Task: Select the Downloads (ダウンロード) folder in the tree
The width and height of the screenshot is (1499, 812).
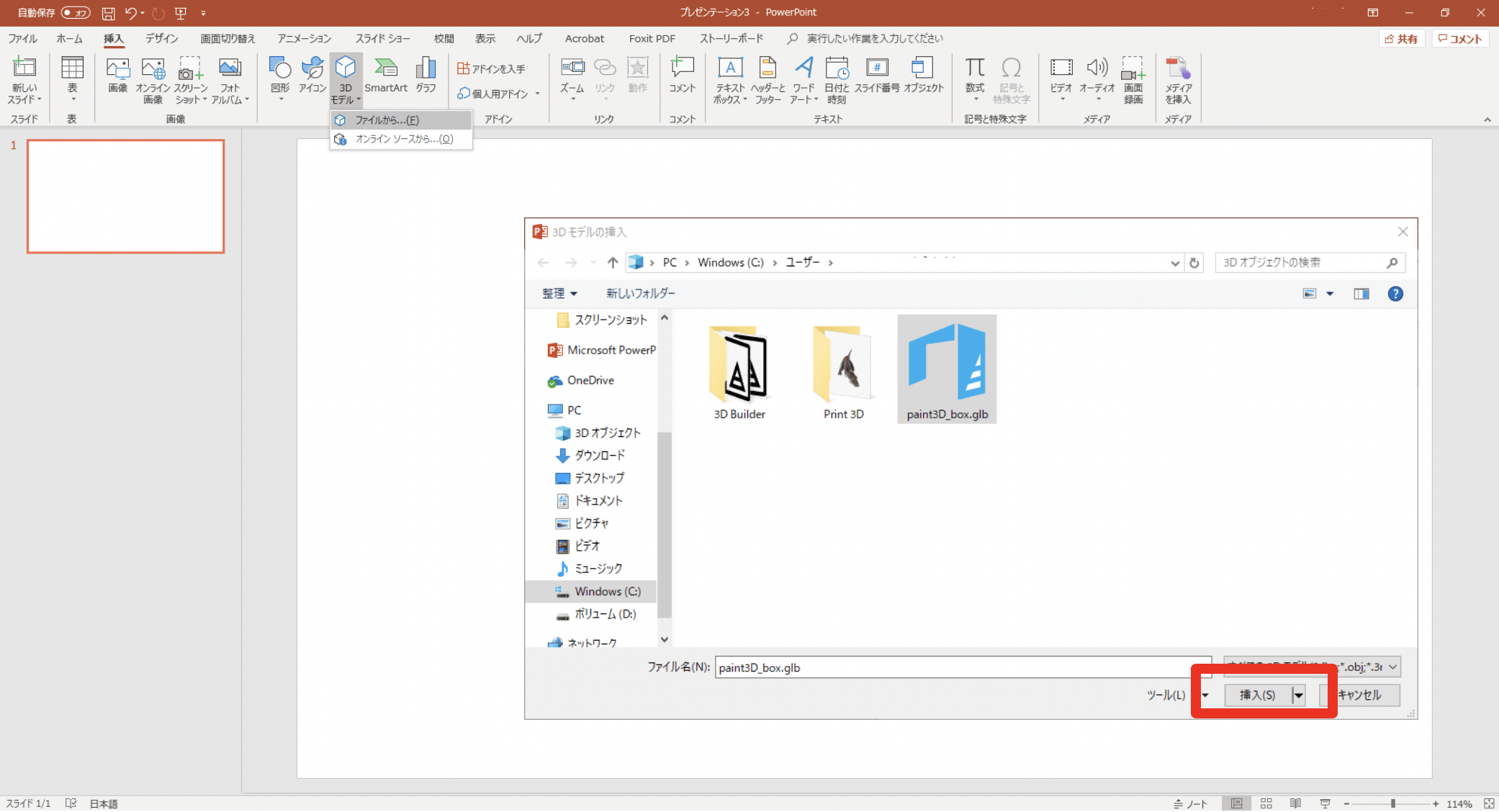Action: tap(599, 456)
